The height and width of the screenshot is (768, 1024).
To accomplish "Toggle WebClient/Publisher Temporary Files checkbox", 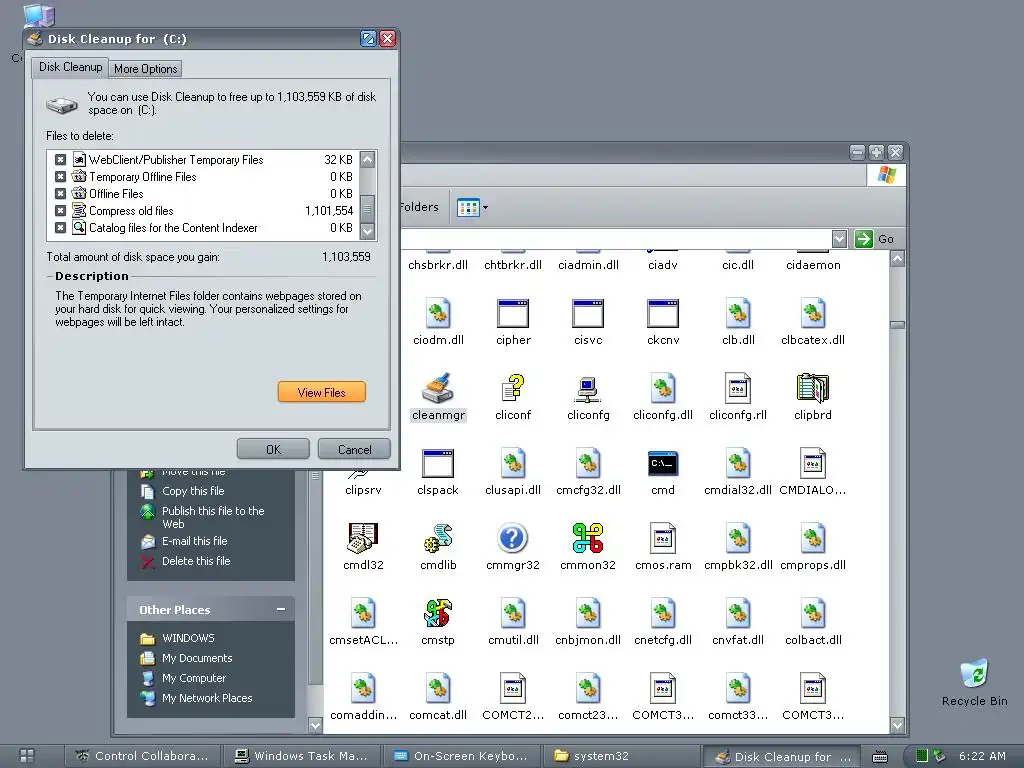I will [x=61, y=159].
